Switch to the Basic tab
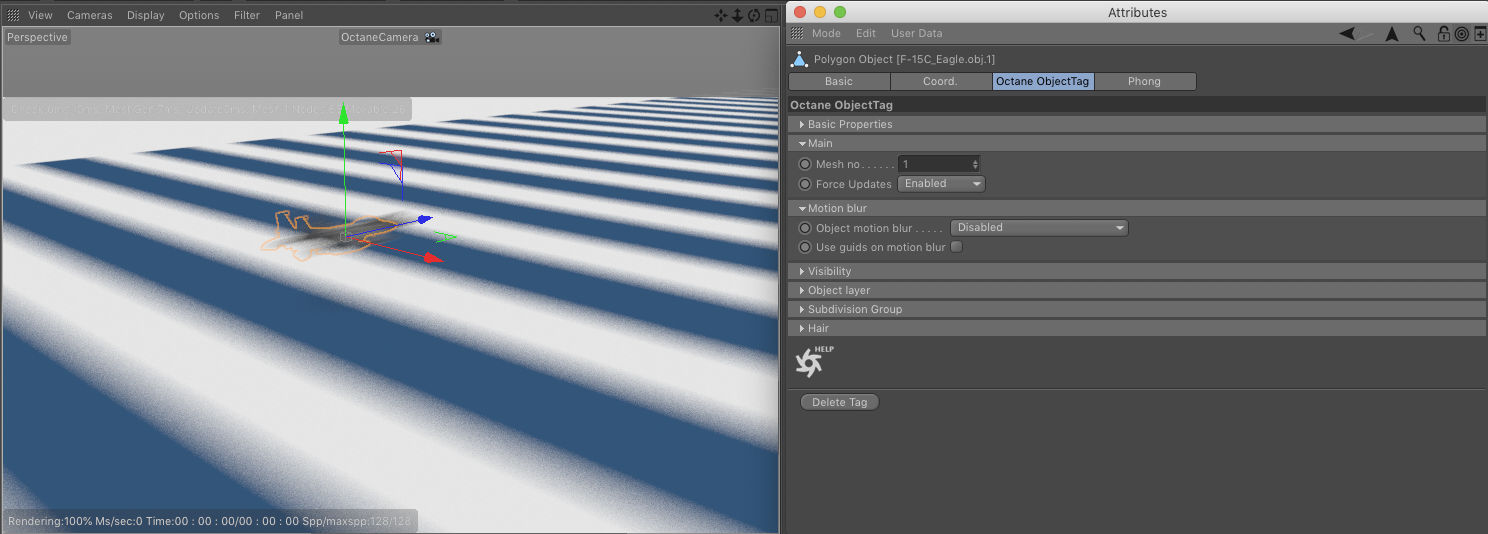 839,81
